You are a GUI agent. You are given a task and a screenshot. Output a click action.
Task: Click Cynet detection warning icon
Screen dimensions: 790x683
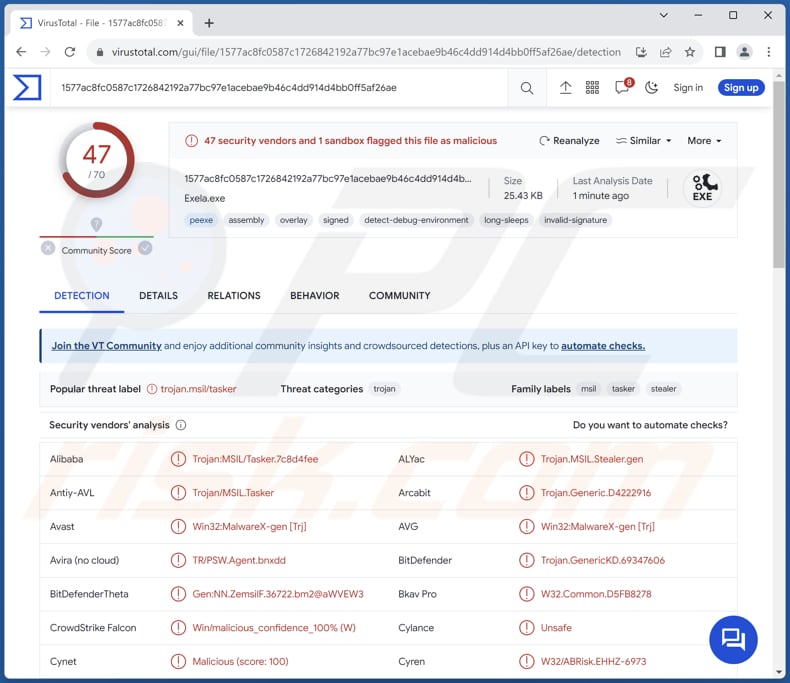(x=178, y=661)
